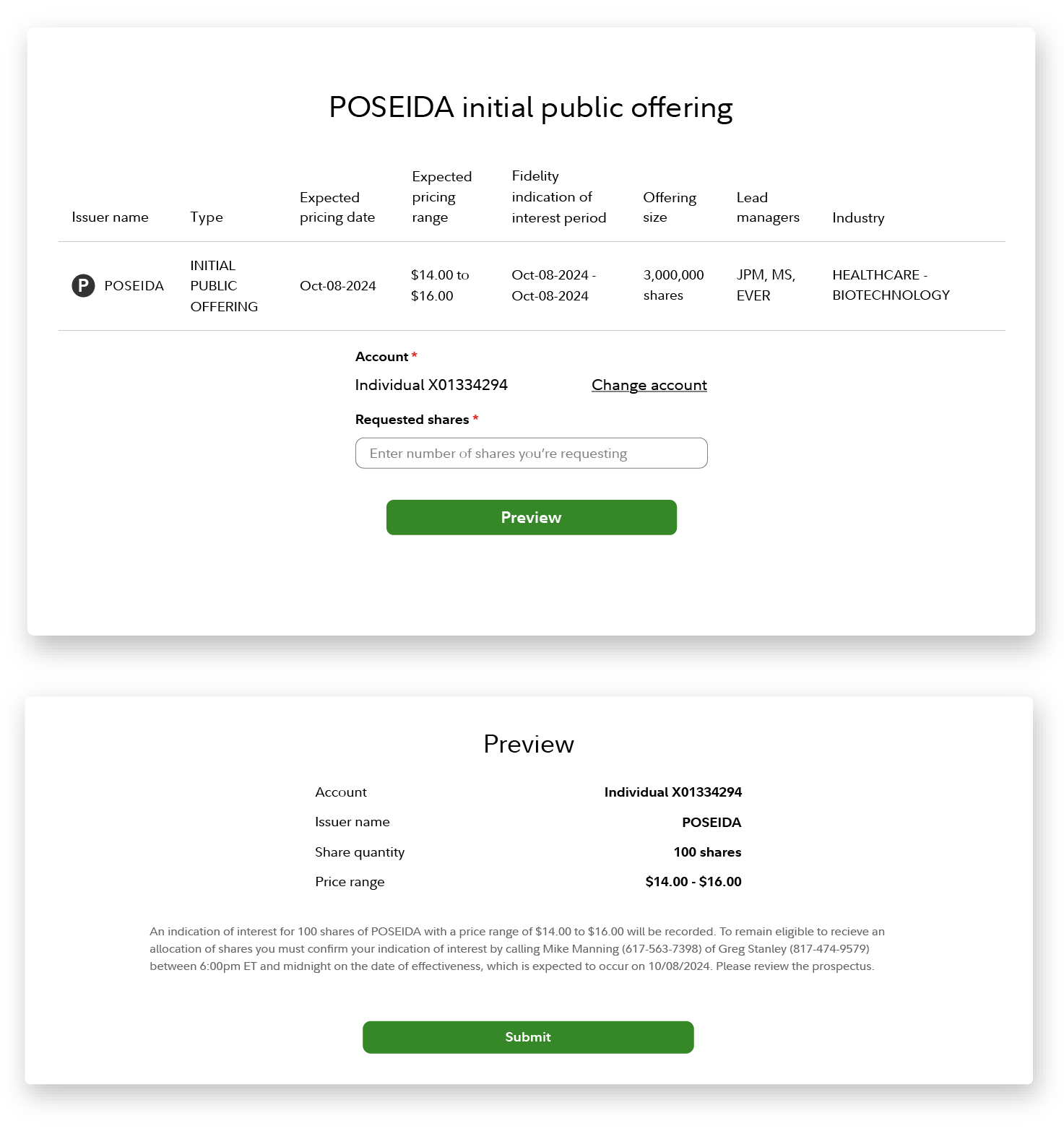This screenshot has width=1064, height=1139.
Task: Open the Change account link
Action: point(649,385)
